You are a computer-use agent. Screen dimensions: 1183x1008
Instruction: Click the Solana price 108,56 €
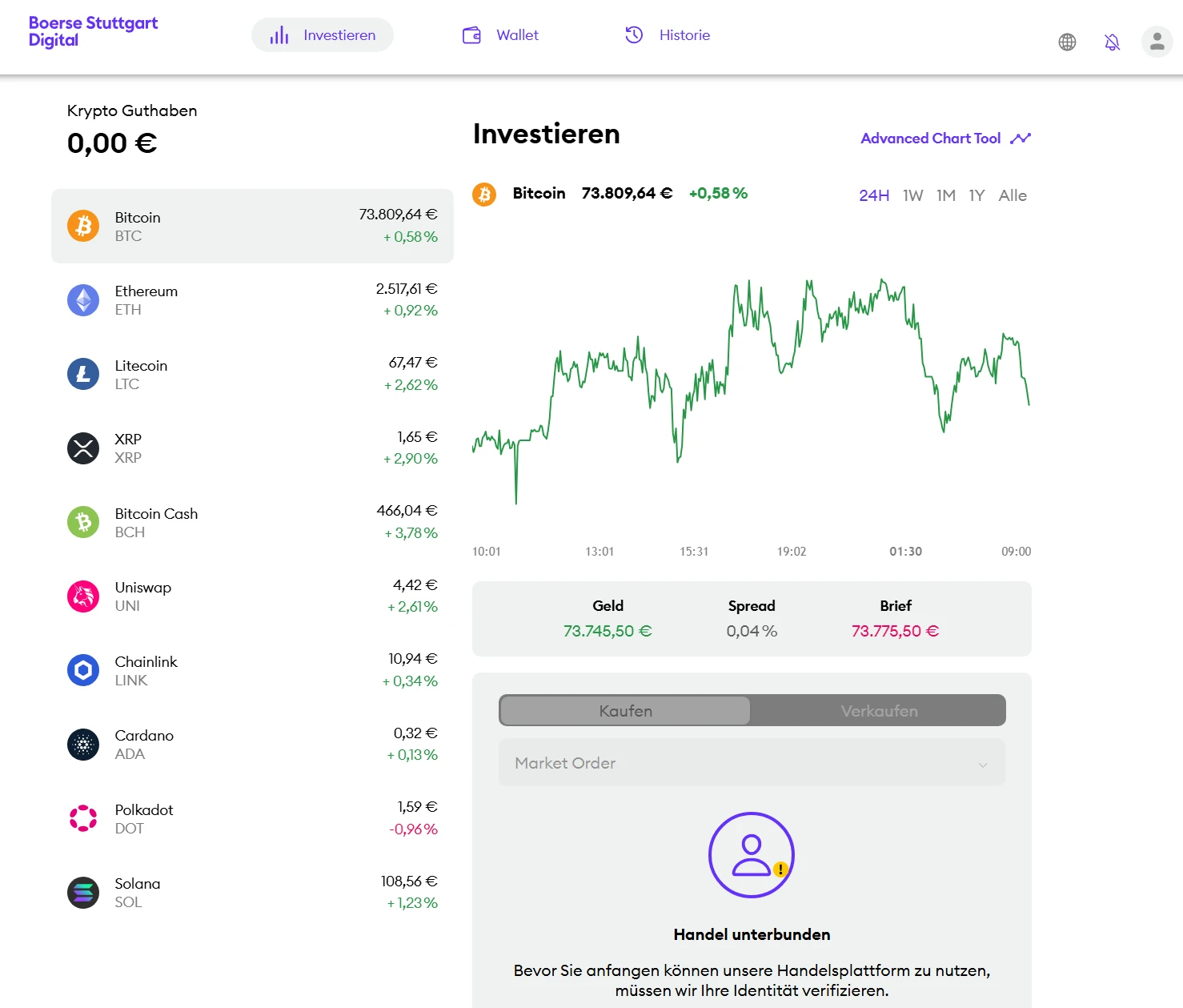(409, 881)
